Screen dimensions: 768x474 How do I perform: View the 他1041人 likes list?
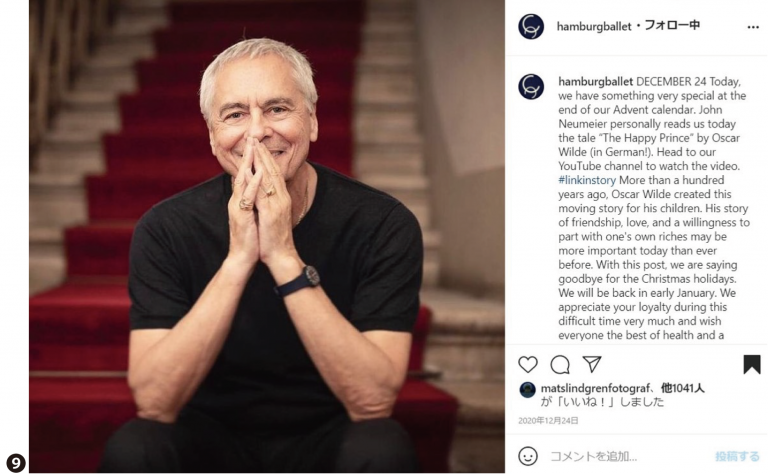(x=682, y=388)
